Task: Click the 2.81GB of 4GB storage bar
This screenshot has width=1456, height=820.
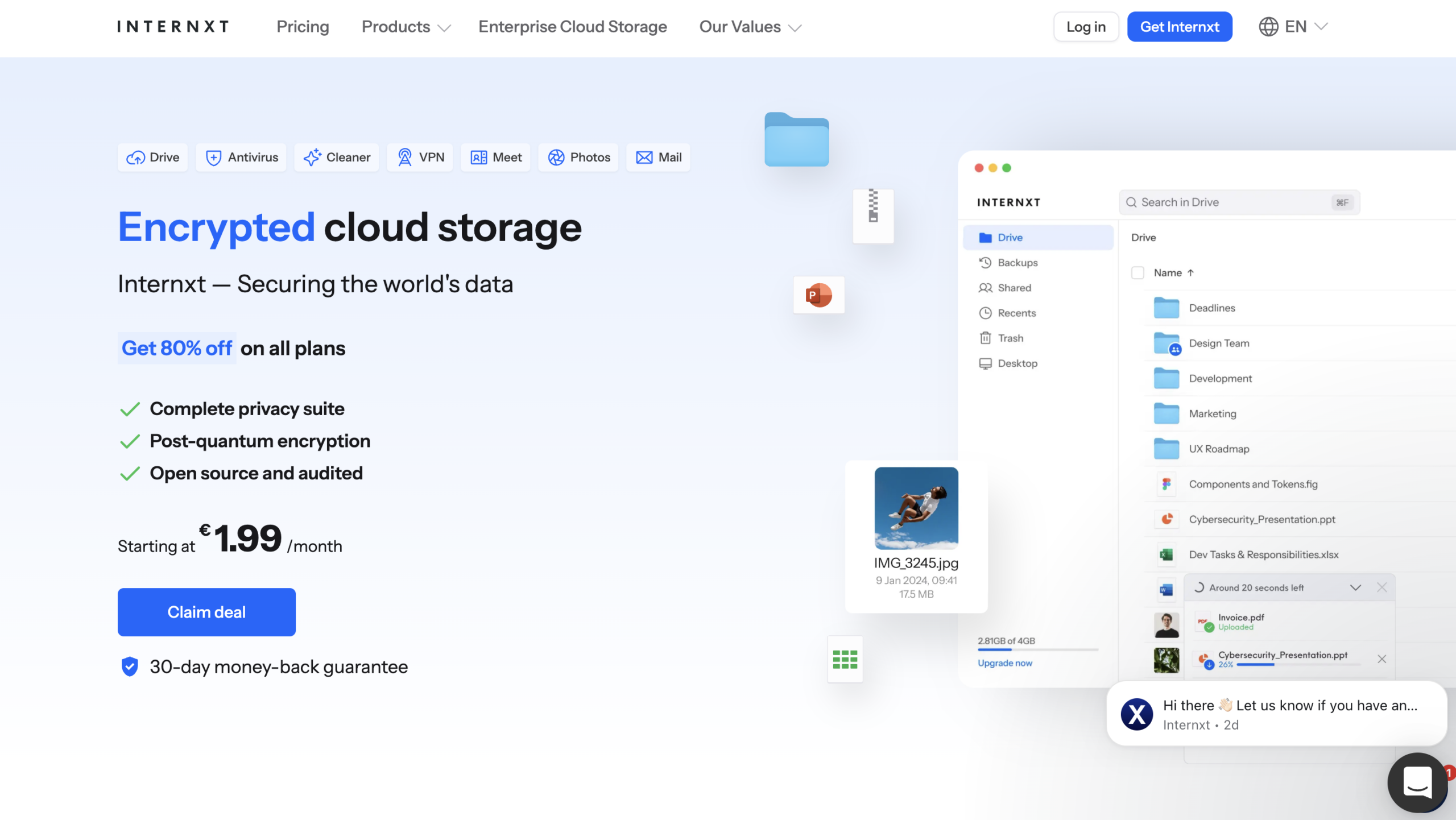Action: coord(1038,649)
